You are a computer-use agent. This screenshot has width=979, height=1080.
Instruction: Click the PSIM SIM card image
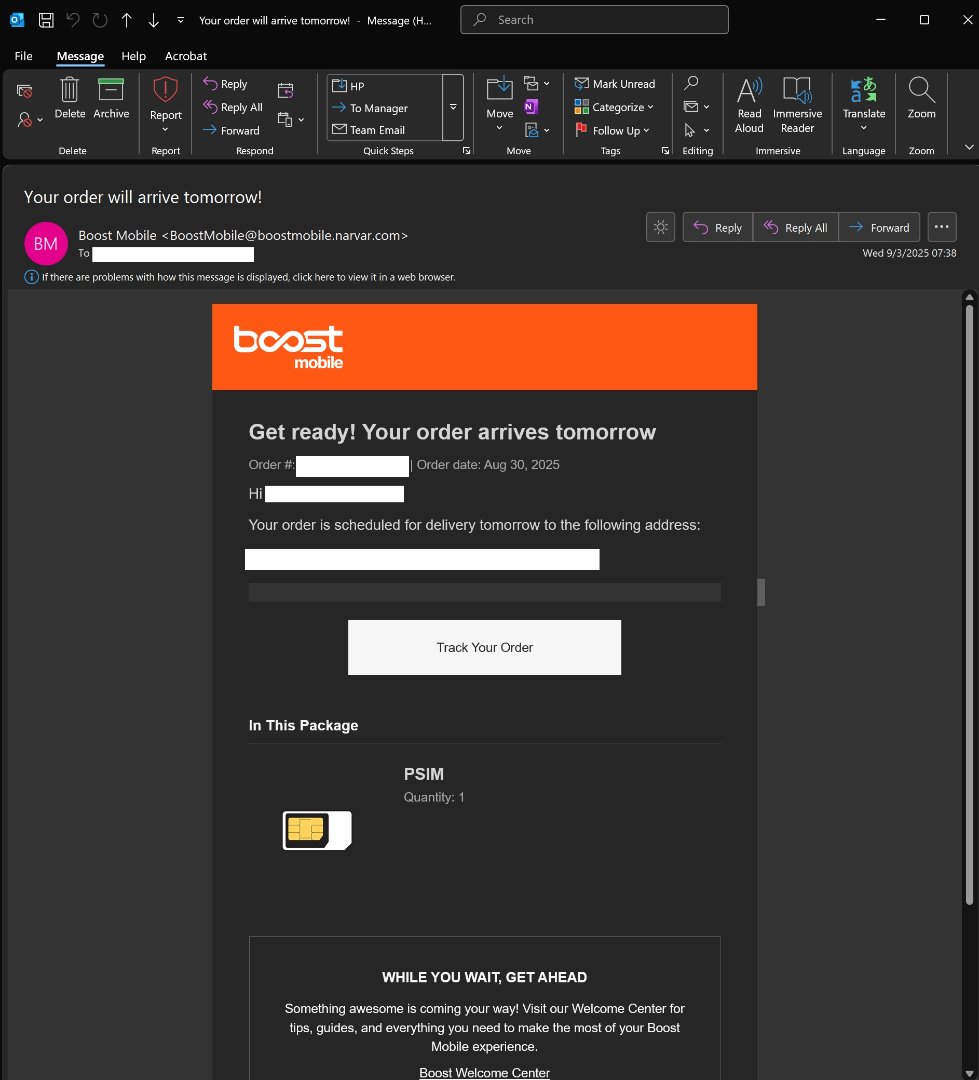tap(317, 830)
